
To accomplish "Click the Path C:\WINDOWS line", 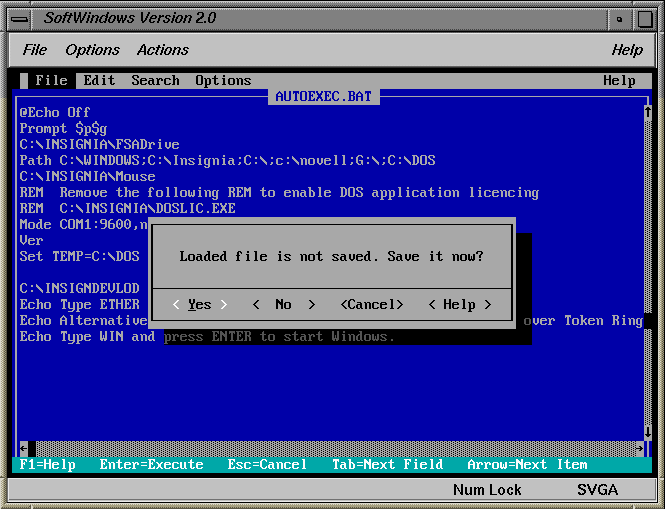I will [x=227, y=160].
